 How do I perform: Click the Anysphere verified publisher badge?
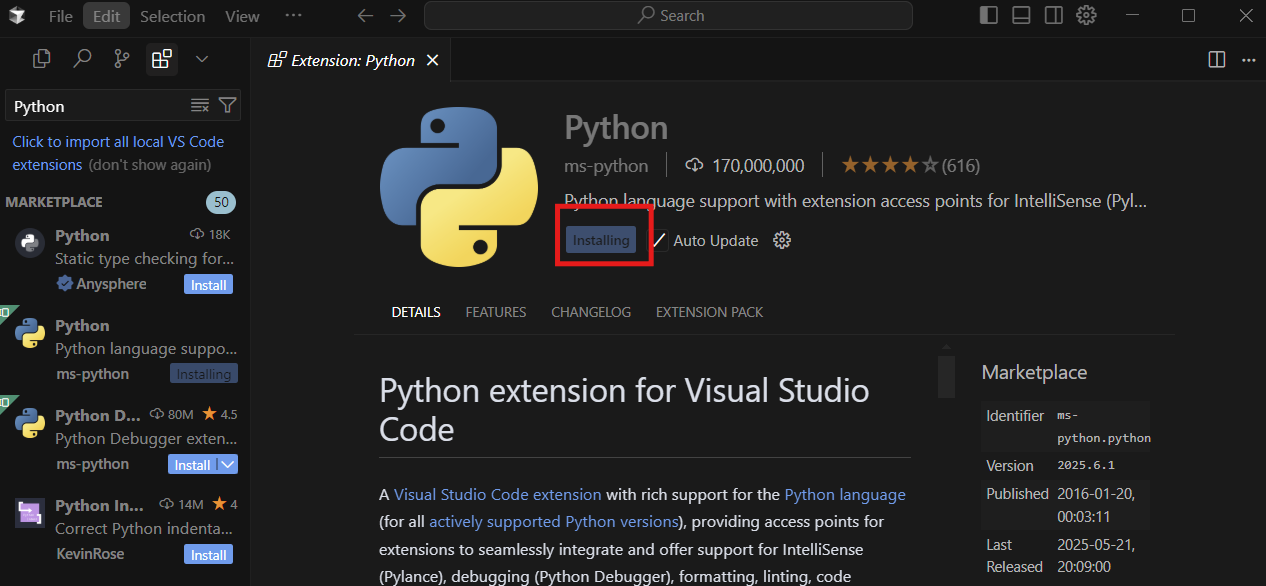[x=64, y=284]
